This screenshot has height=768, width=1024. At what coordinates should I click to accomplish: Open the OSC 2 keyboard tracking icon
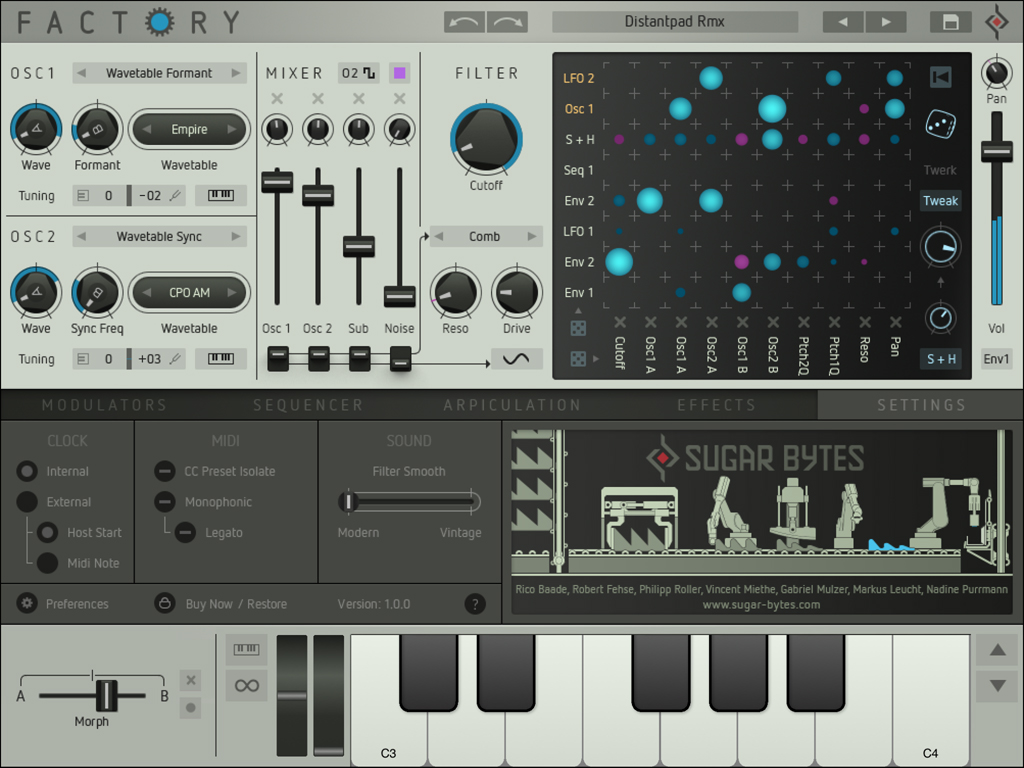click(x=221, y=359)
